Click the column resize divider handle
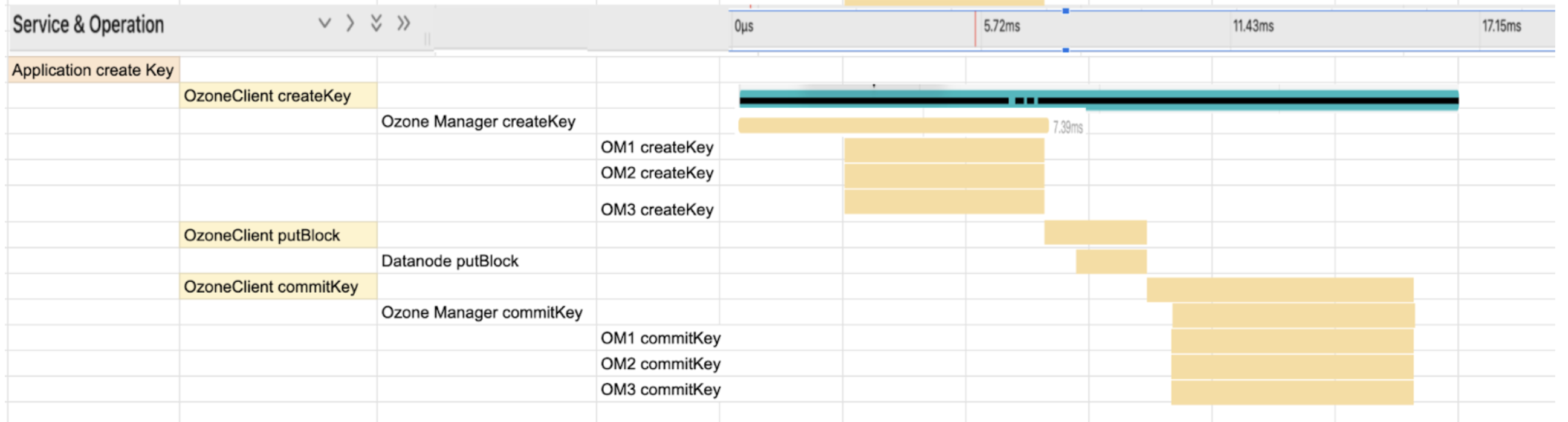Viewport: 1568px width, 422px height. (x=427, y=39)
